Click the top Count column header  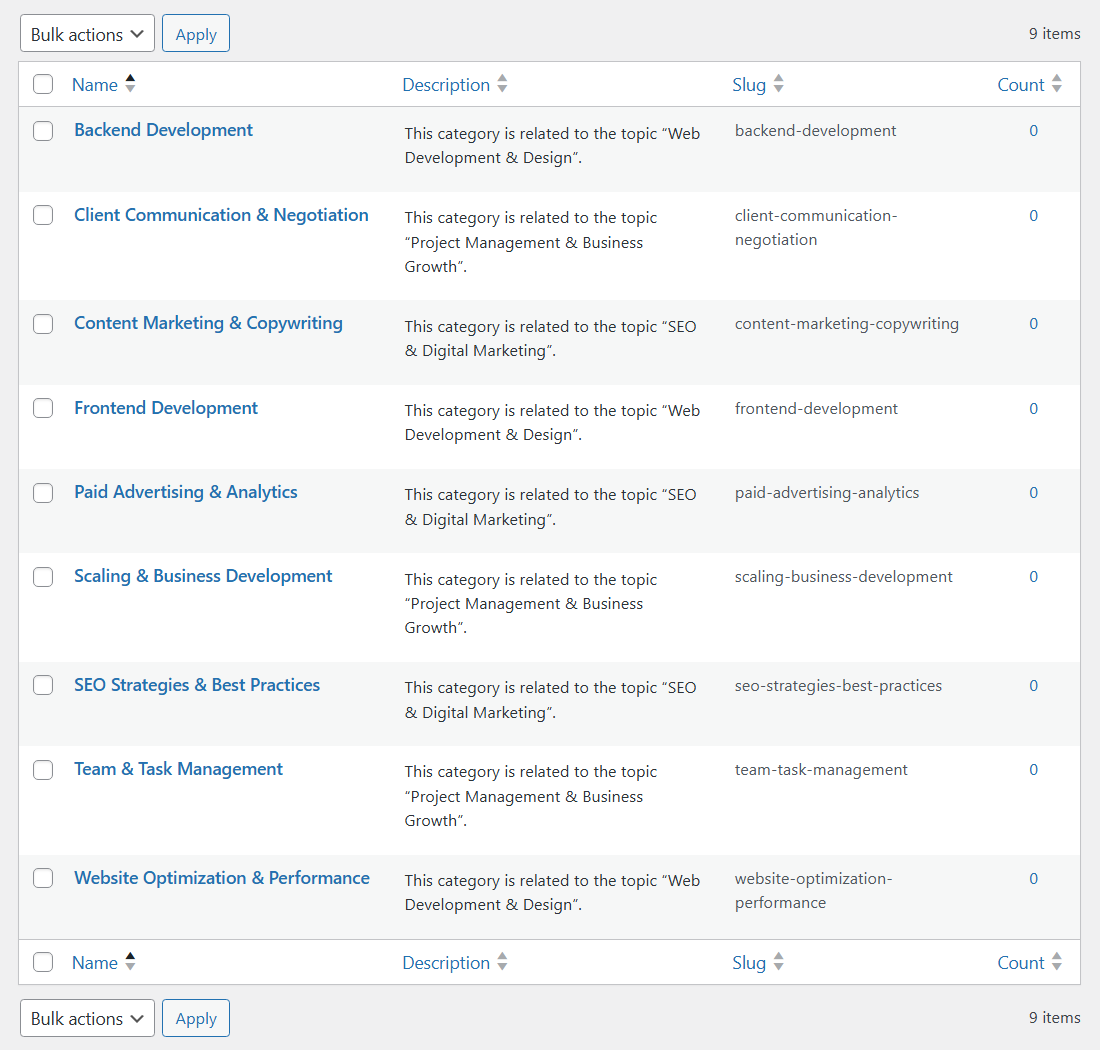pos(1021,85)
